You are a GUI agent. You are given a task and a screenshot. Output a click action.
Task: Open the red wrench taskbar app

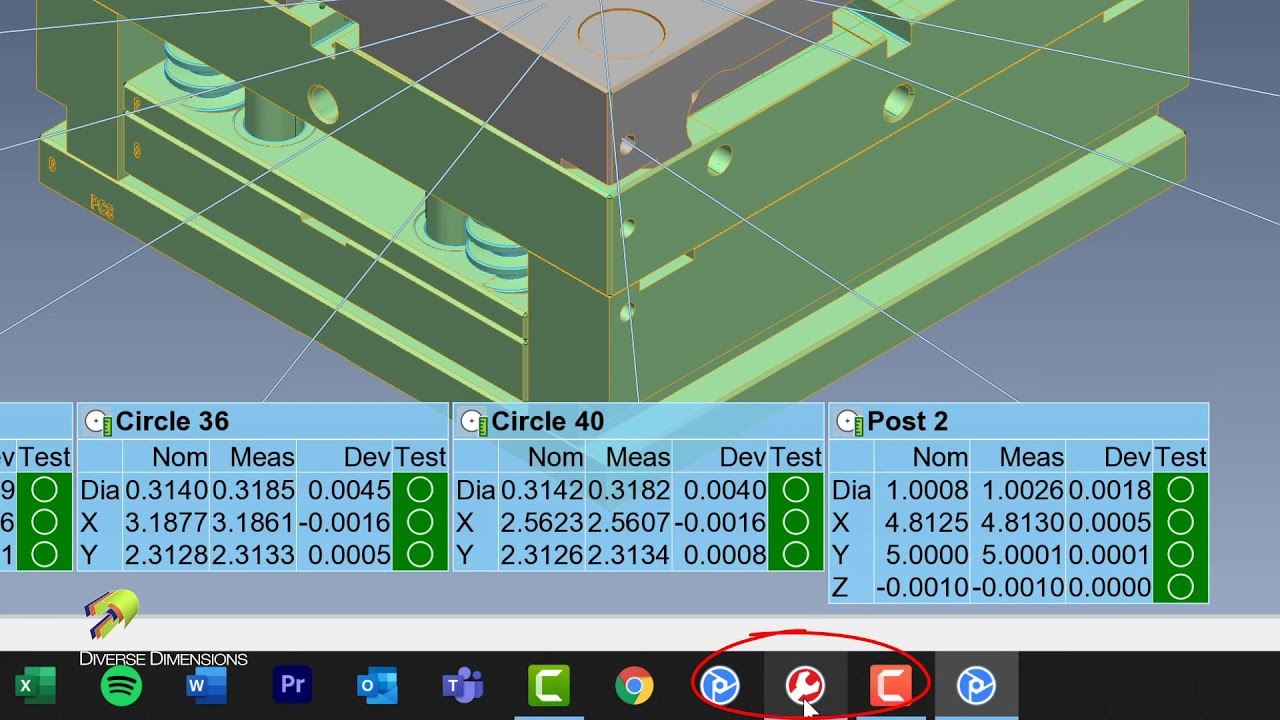805,686
